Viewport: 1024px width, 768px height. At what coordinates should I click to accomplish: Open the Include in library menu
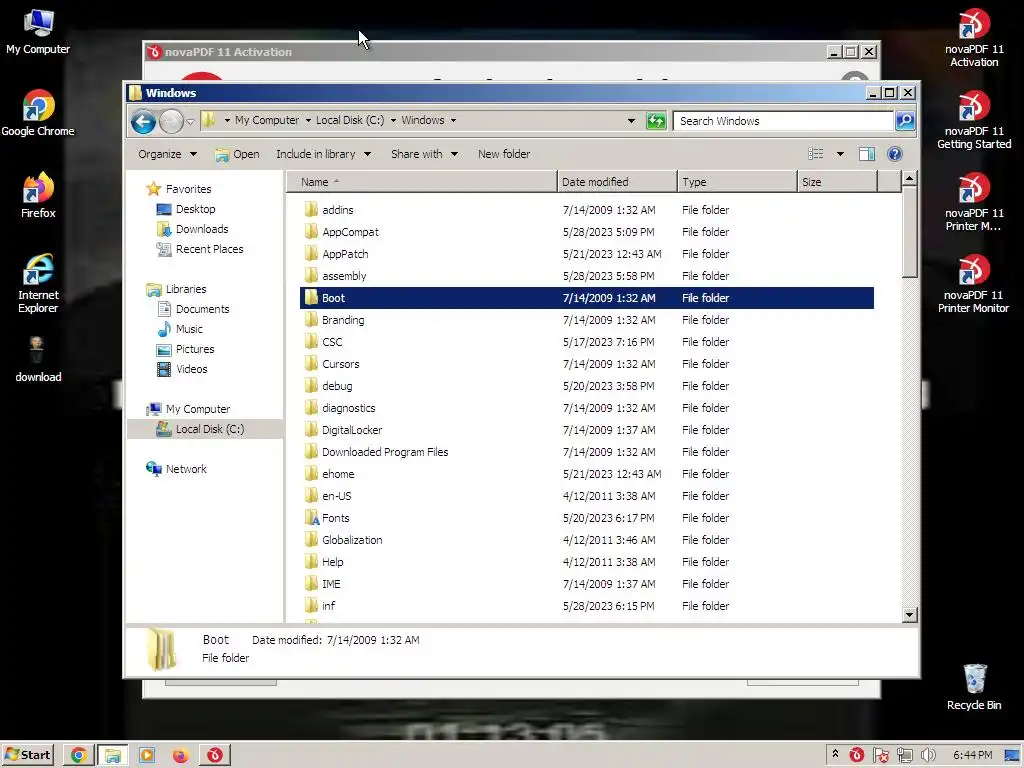click(323, 154)
